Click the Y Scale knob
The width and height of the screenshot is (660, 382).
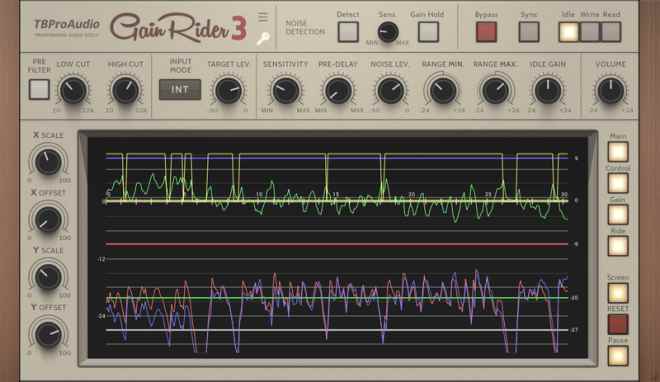point(48,276)
